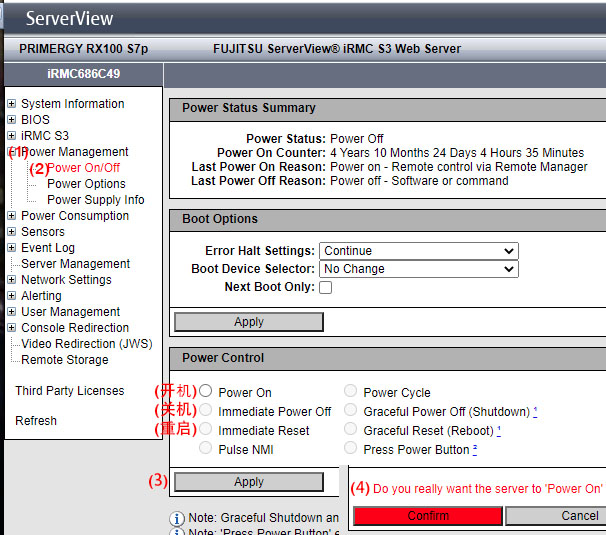This screenshot has height=535, width=606.
Task: Click the ServerView logo title
Action: coord(70,18)
